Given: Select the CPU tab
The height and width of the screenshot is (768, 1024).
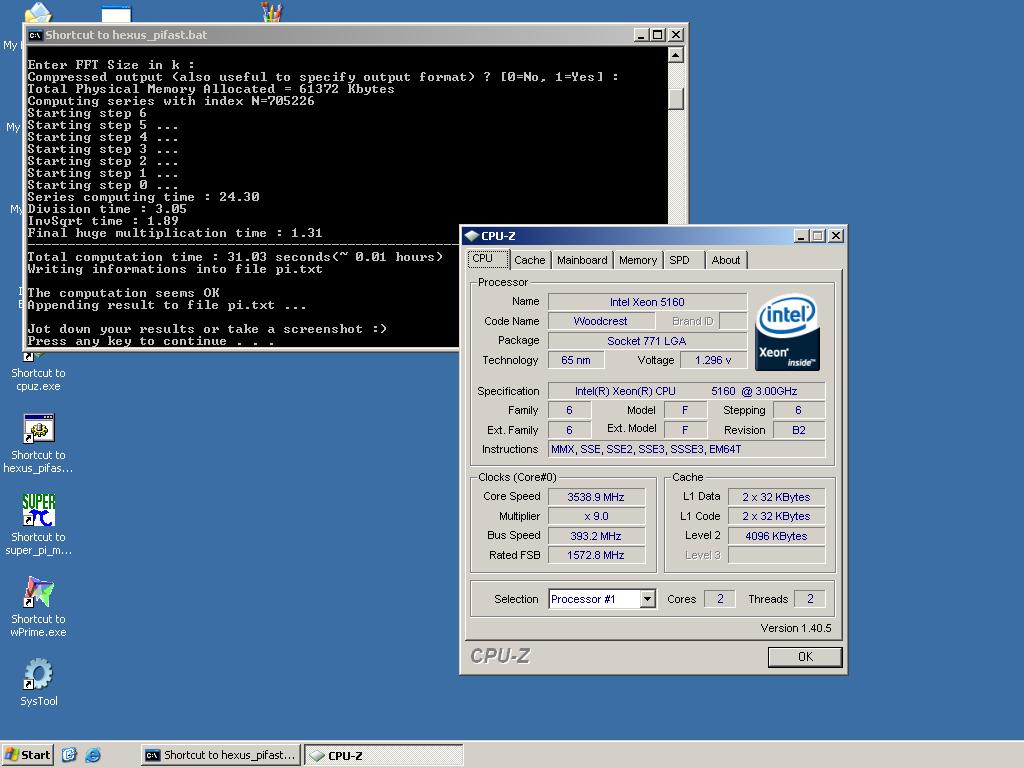Looking at the screenshot, I should coord(488,259).
